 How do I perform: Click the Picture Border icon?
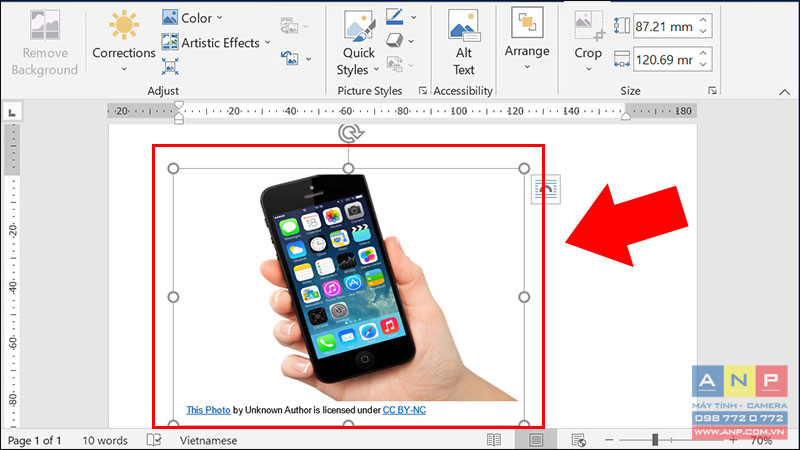click(394, 17)
